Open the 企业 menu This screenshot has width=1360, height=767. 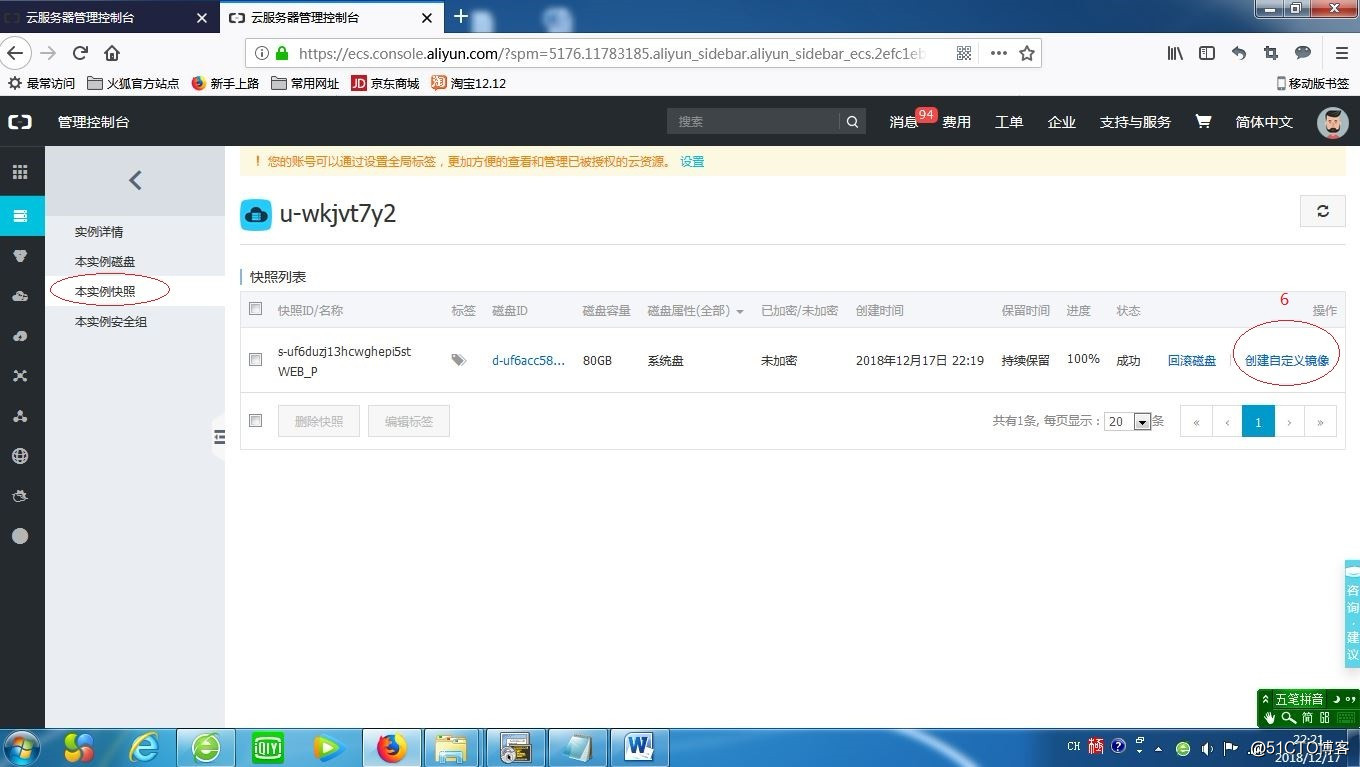point(1061,122)
